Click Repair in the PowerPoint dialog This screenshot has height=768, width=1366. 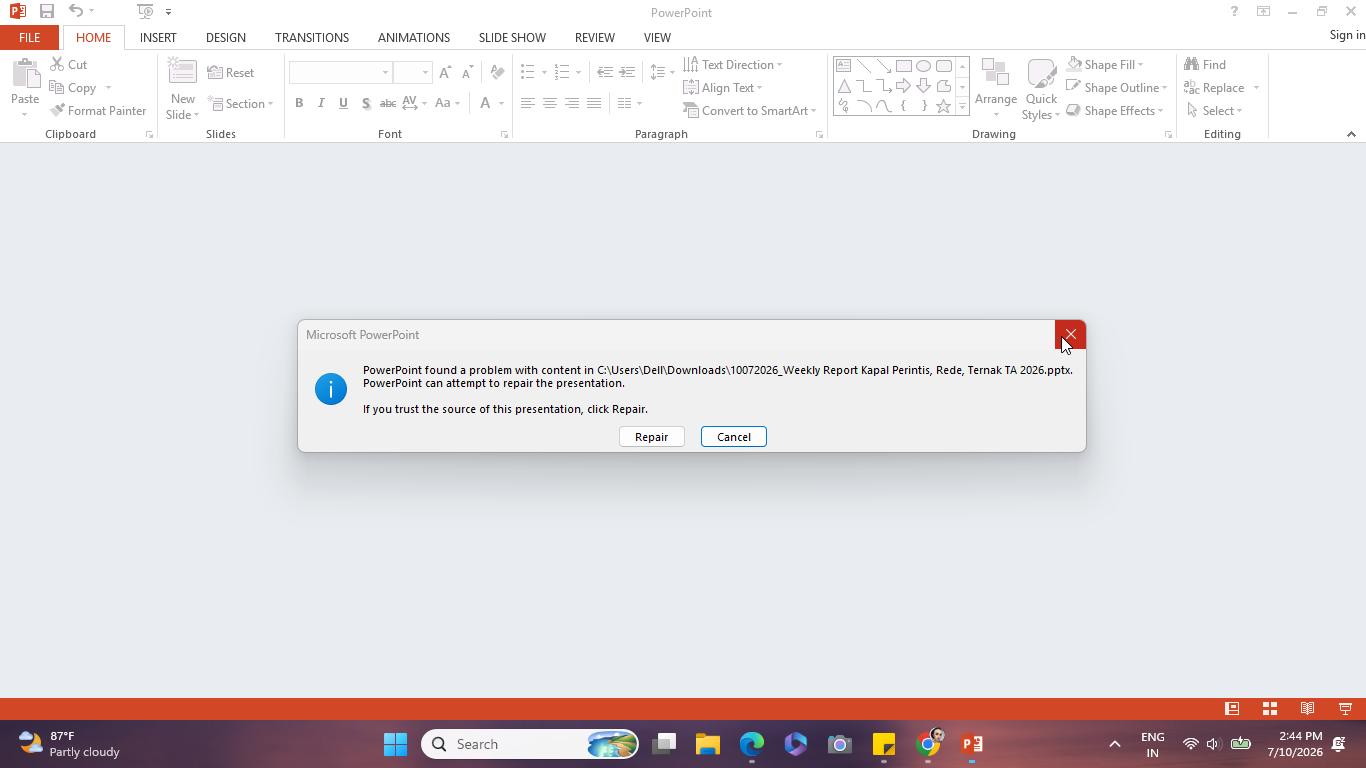click(651, 437)
